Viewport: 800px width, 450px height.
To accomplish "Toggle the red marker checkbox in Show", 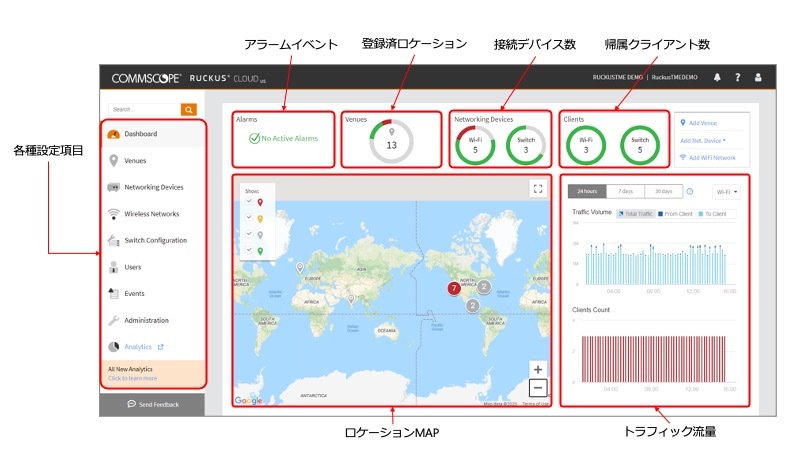I will (249, 202).
